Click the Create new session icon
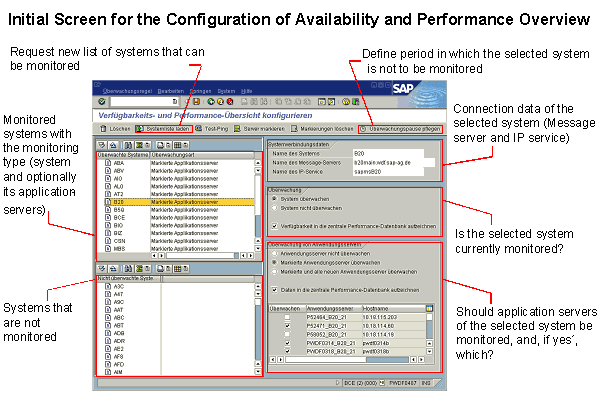Screen dimensions: 597x398 [322, 102]
